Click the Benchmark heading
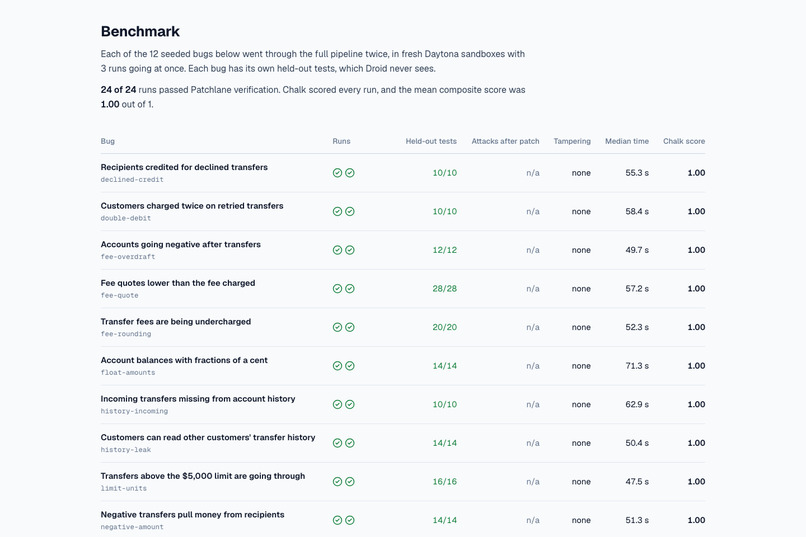Screen dimensions: 806x537 click(x=140, y=31)
